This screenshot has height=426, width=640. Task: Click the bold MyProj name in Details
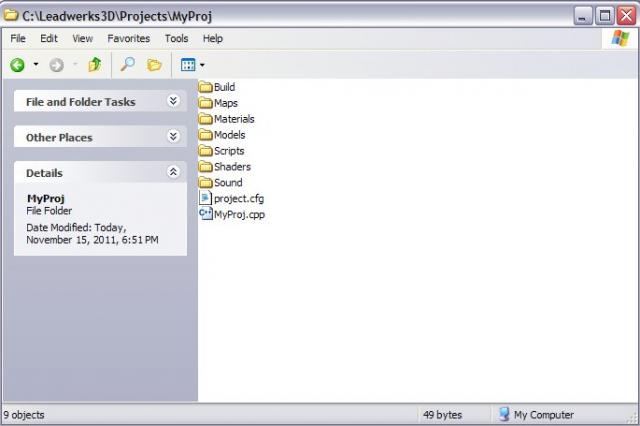(46, 199)
